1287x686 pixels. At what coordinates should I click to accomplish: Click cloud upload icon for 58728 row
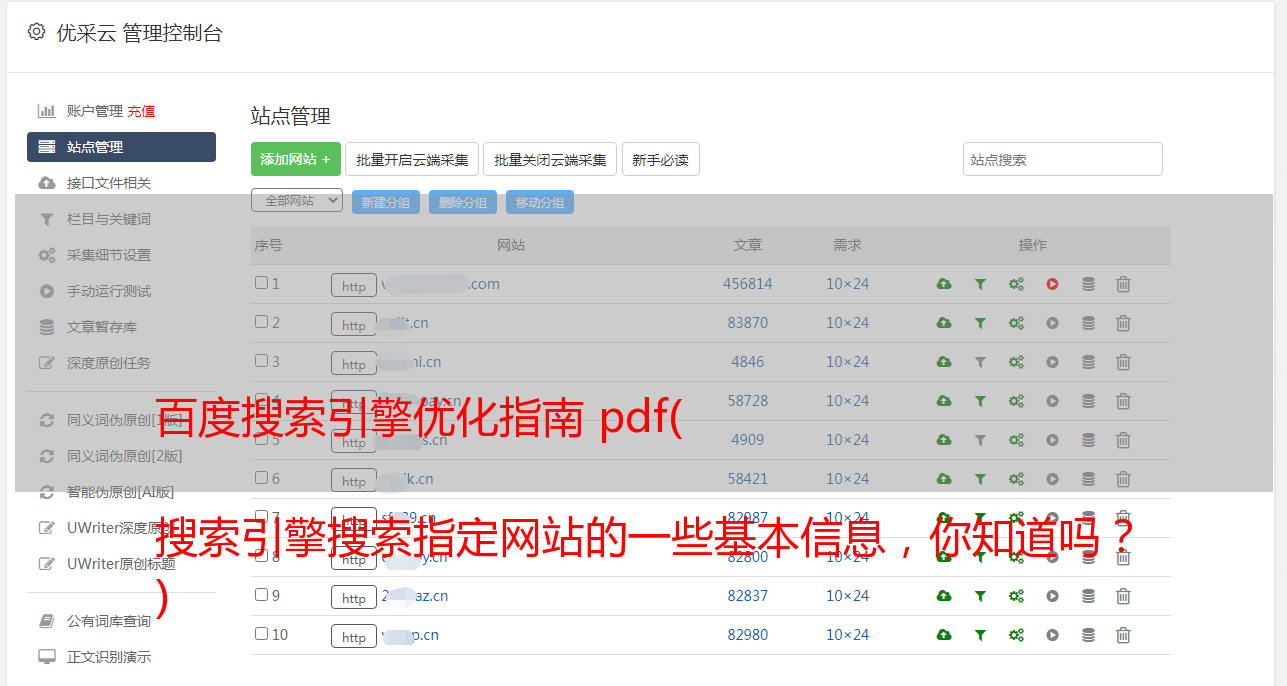944,401
